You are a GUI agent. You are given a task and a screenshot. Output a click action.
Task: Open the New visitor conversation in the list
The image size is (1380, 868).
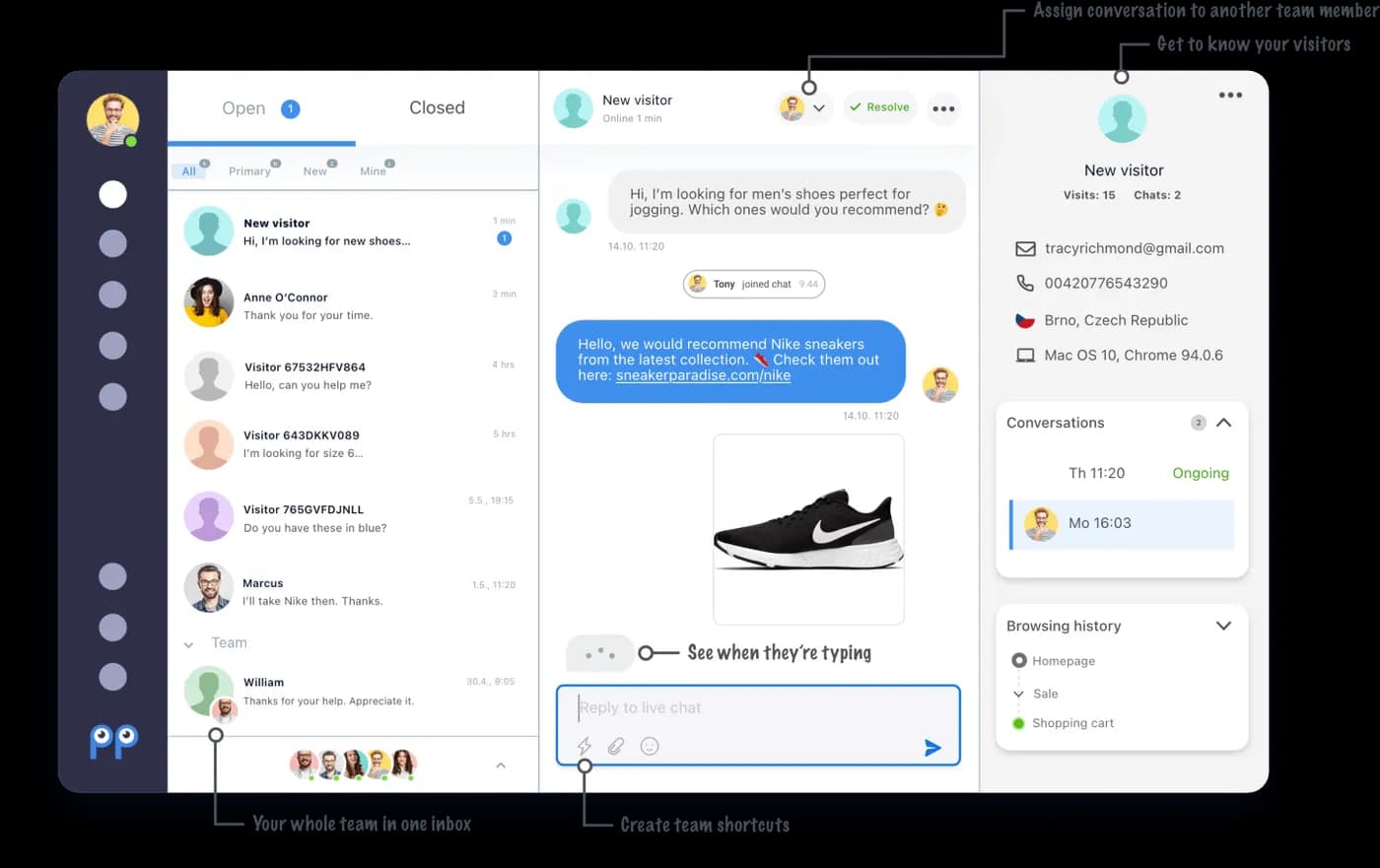(x=353, y=232)
